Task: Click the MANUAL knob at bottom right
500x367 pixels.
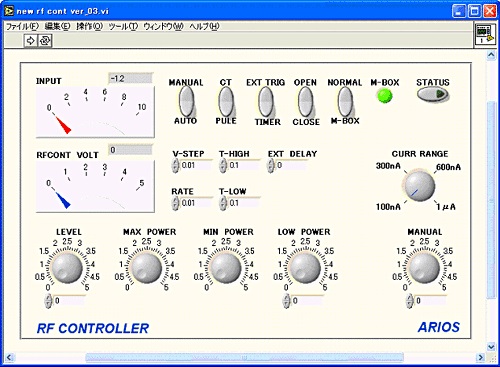Action: click(x=424, y=268)
